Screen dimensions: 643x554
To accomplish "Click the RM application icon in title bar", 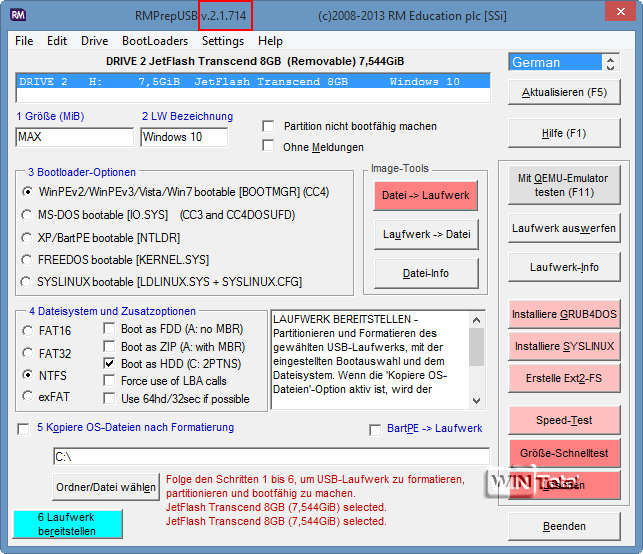I will pos(18,15).
